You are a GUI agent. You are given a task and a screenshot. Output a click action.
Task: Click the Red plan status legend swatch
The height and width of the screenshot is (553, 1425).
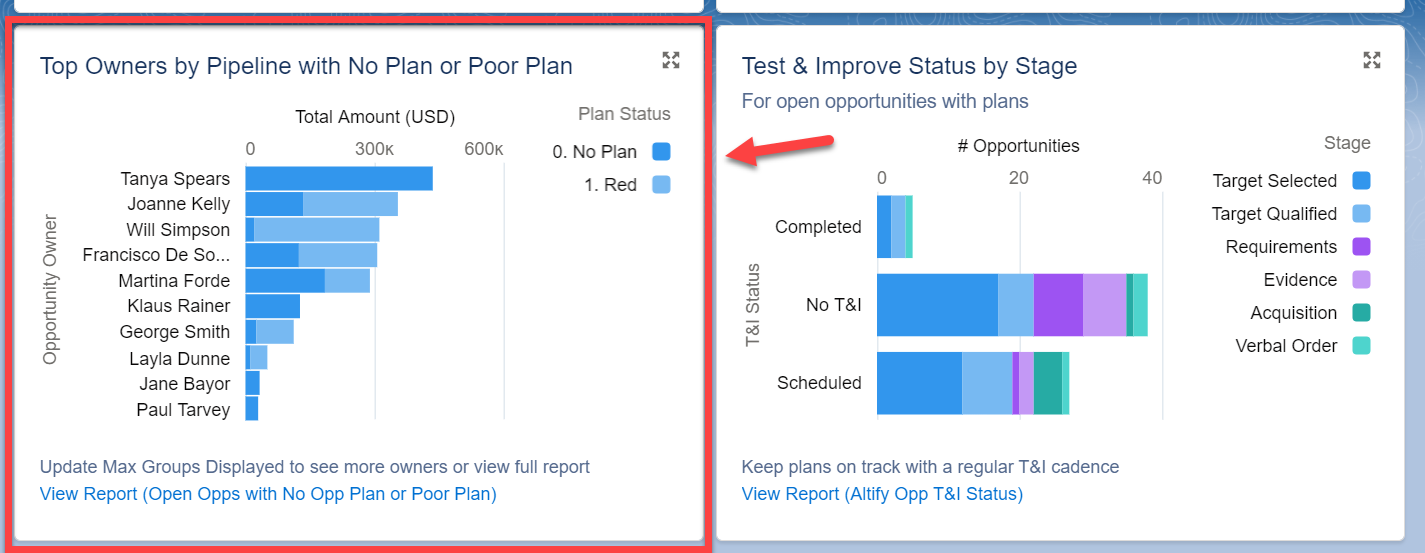click(x=661, y=184)
